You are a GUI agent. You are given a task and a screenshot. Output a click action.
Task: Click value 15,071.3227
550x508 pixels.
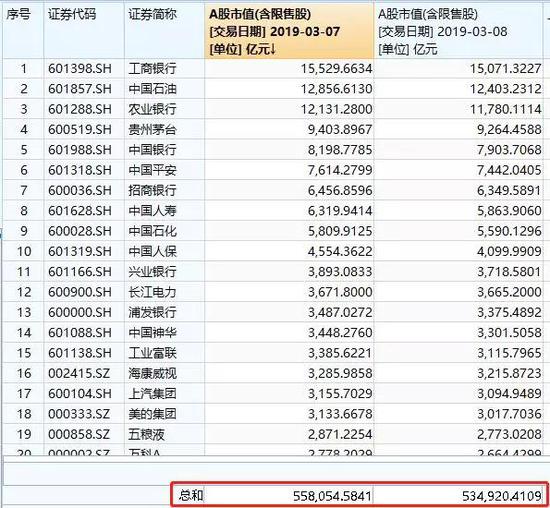coord(505,69)
